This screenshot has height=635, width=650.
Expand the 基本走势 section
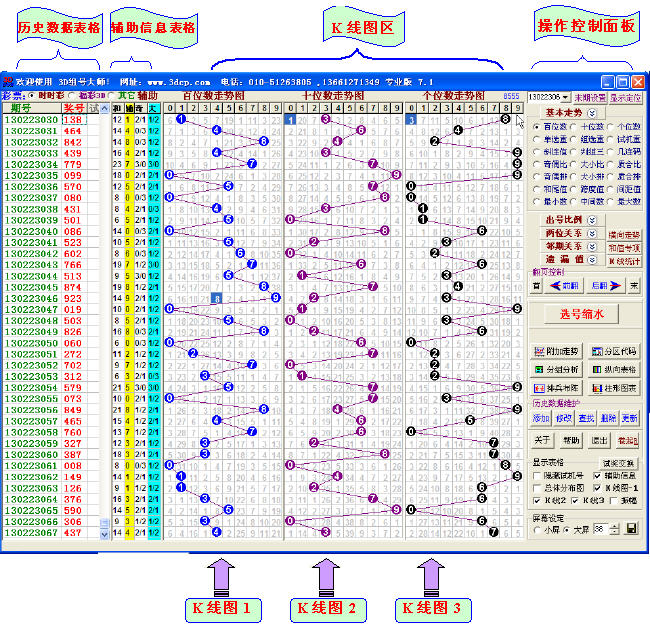pos(590,113)
